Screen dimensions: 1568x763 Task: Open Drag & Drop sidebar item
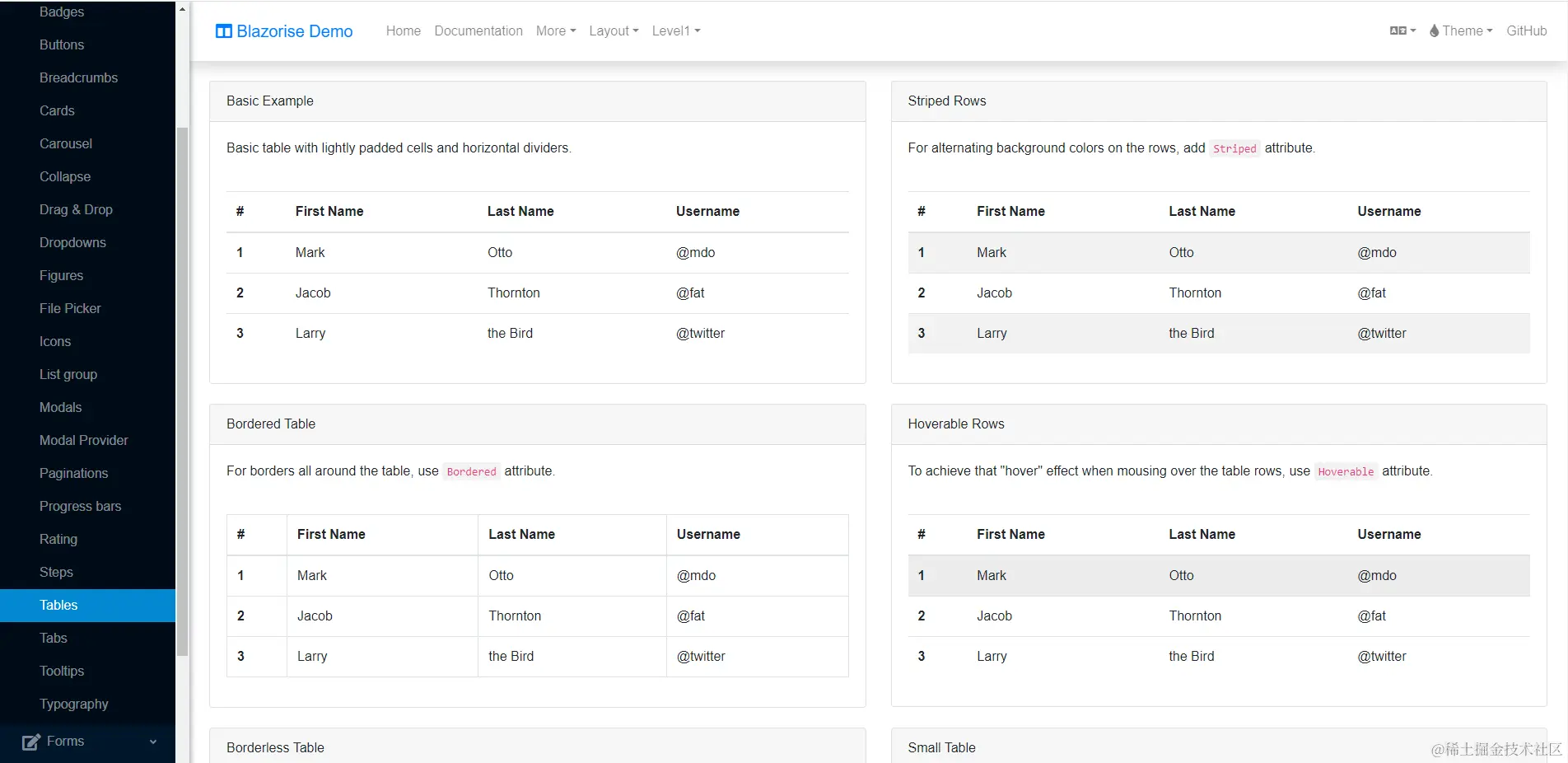(76, 210)
